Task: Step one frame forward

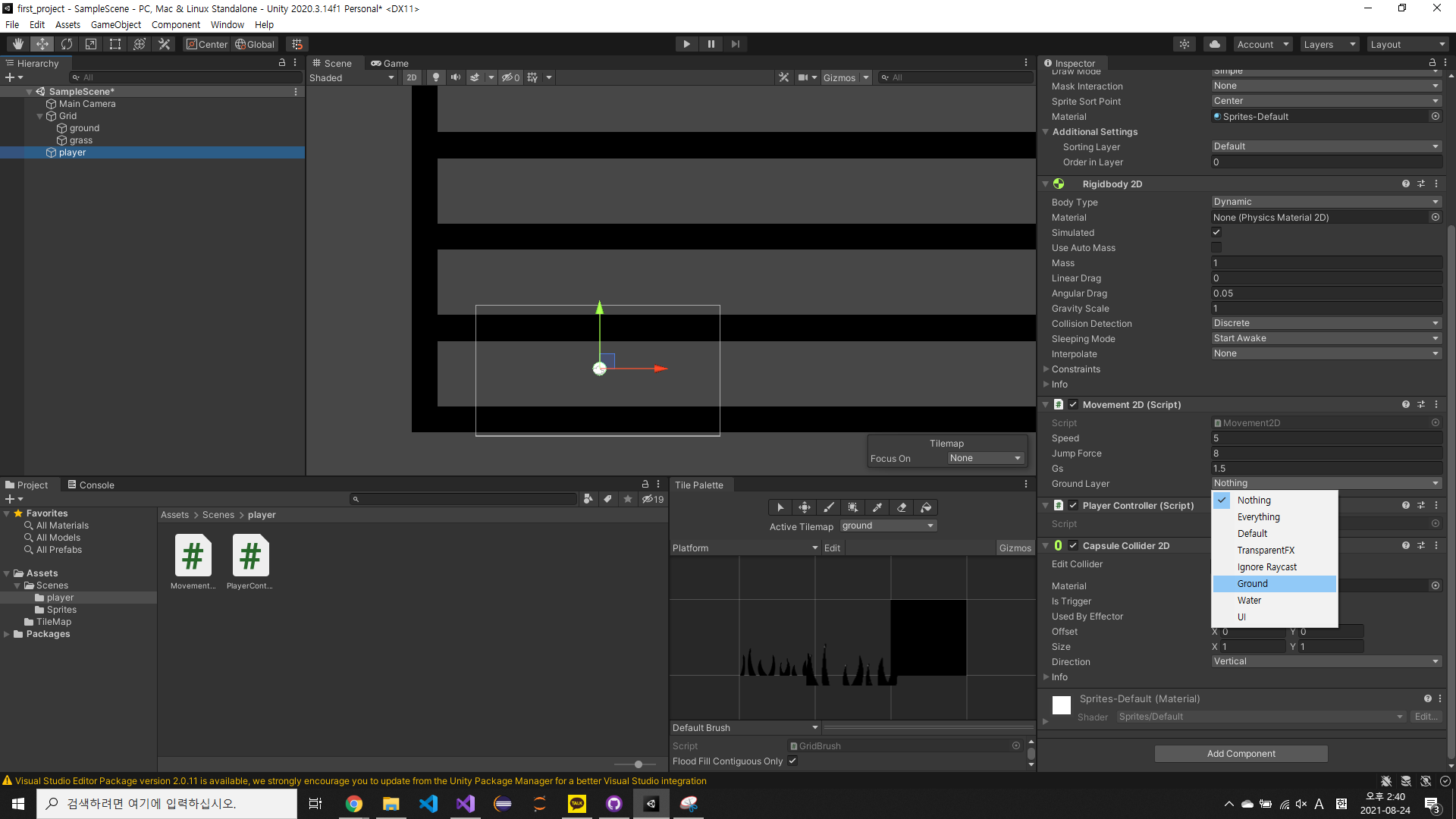Action: coord(736,44)
